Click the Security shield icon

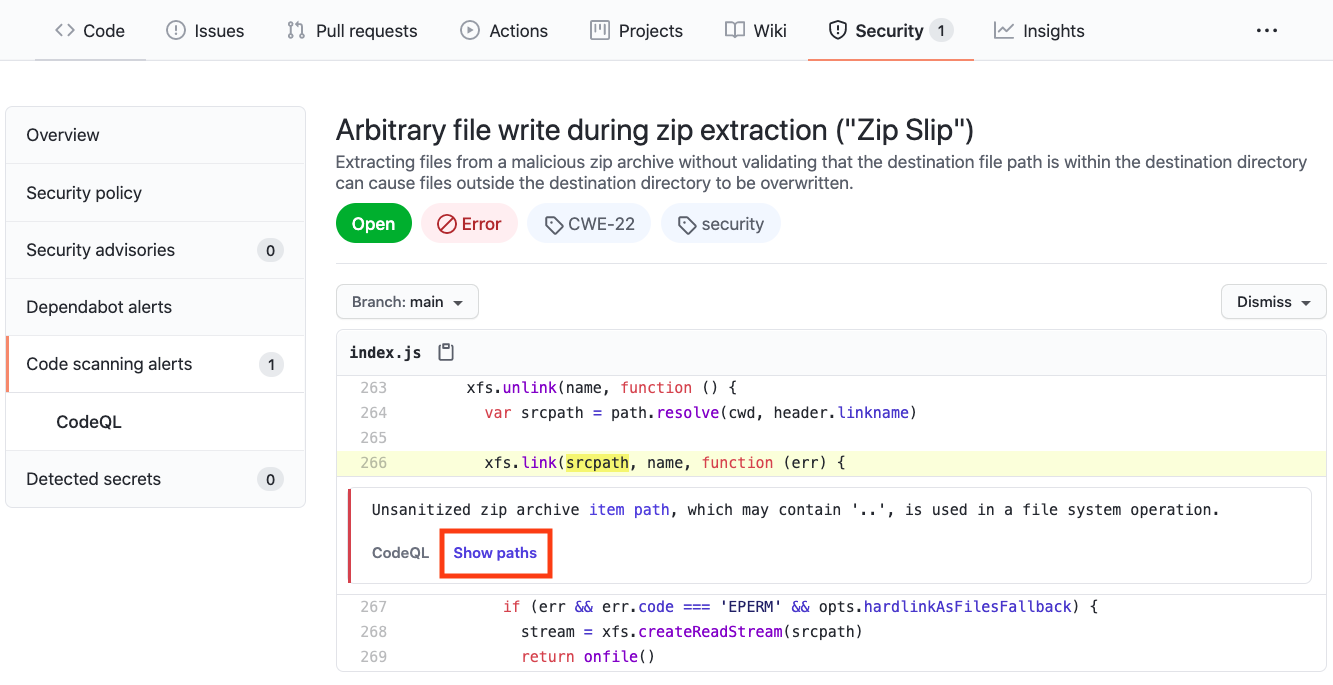[838, 31]
